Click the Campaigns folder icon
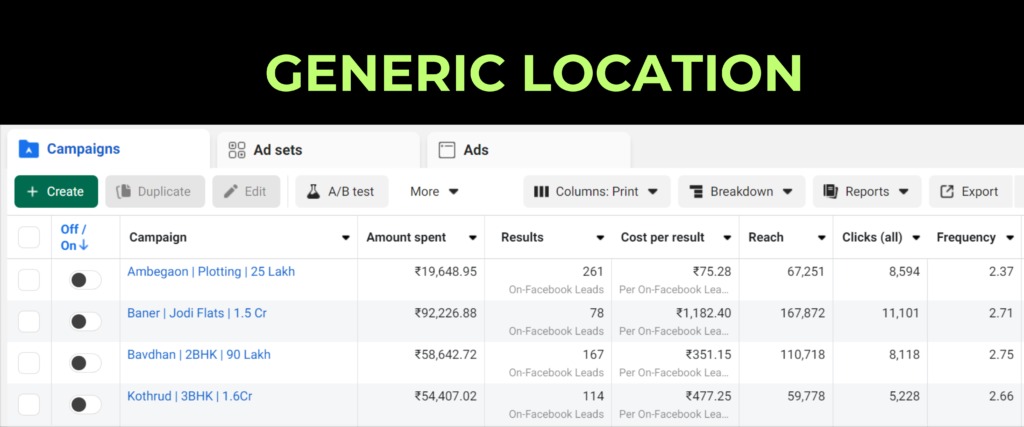Image resolution: width=1024 pixels, height=427 pixels. pyautogui.click(x=29, y=150)
